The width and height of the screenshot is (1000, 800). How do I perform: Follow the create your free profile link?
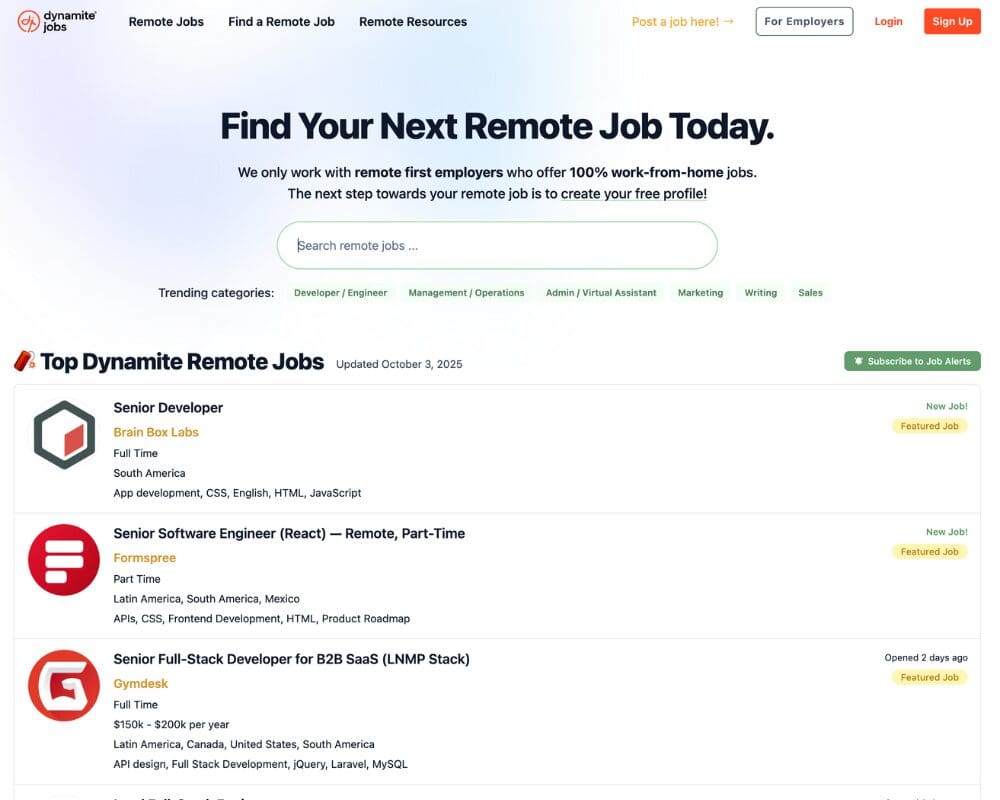633,194
